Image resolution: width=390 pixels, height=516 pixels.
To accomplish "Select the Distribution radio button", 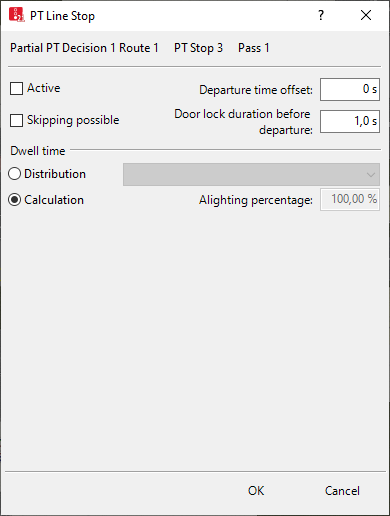I will (15, 174).
